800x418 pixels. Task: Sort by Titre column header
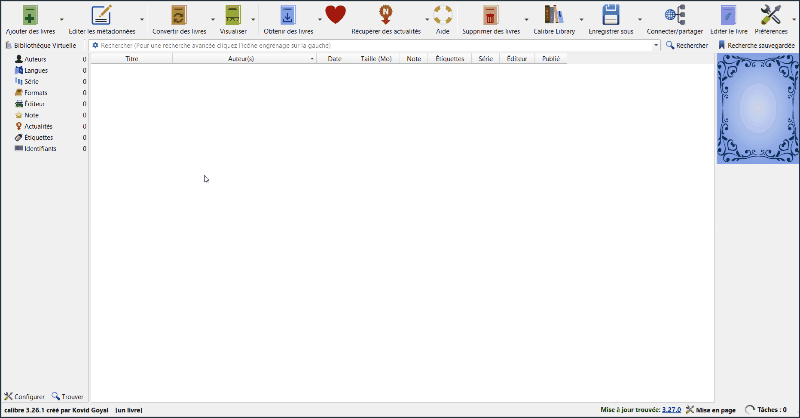(x=132, y=59)
